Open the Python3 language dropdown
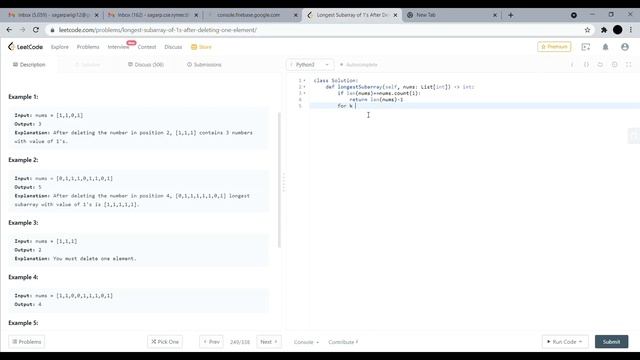This screenshot has width=640, height=360. [309, 64]
